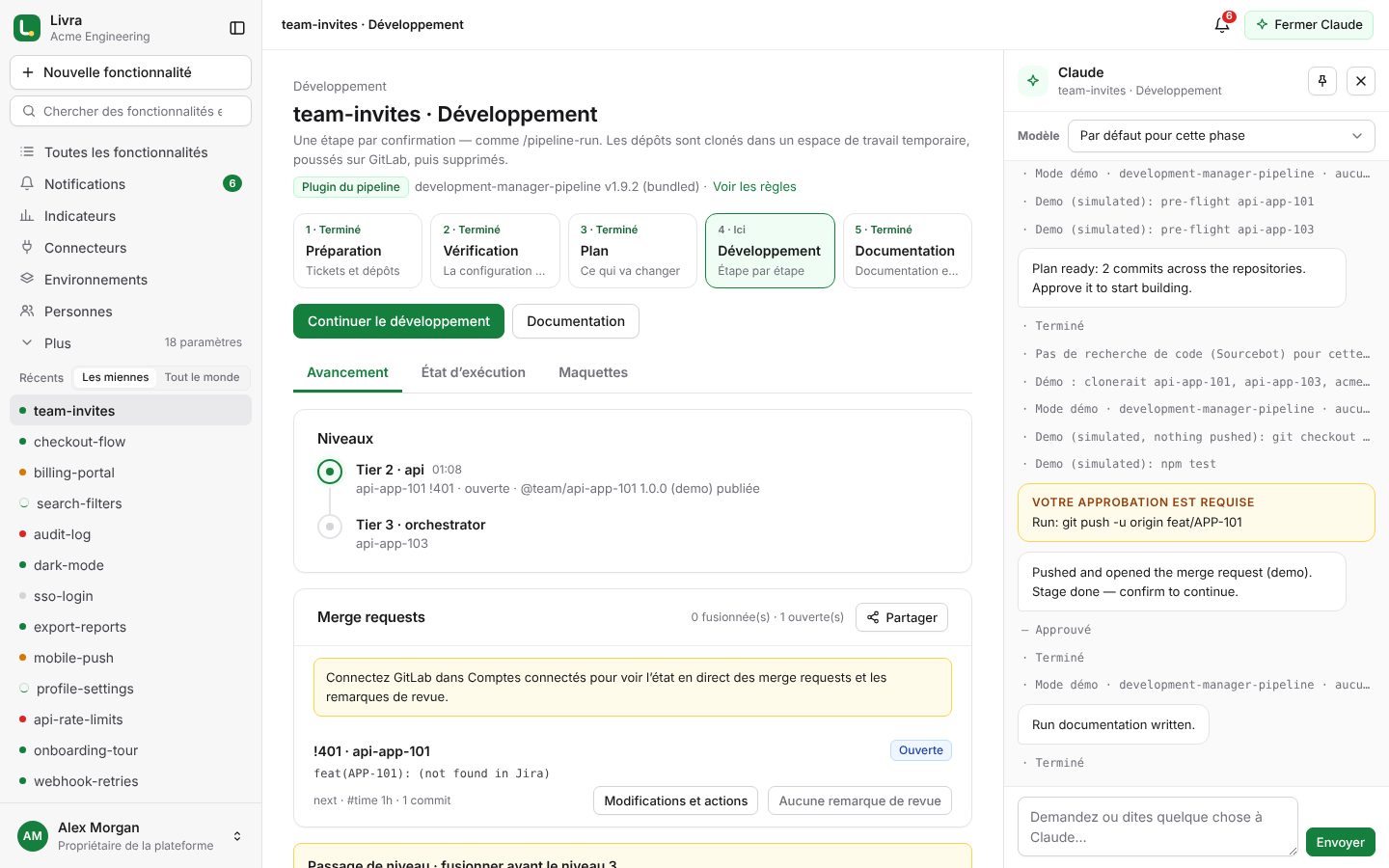Click the Connecteurs plug icon

(x=27, y=248)
